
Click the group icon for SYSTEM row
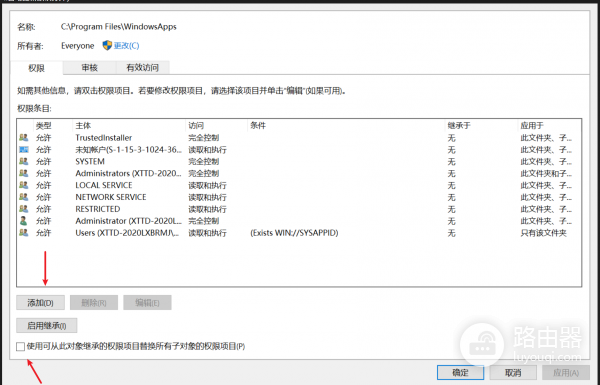(24, 161)
